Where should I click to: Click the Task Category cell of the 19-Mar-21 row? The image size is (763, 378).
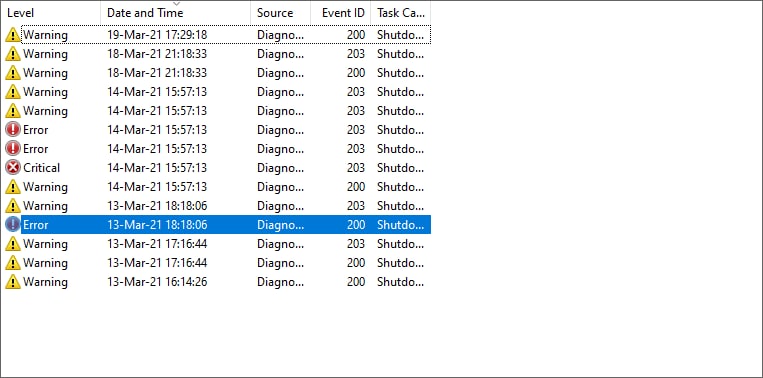tap(400, 35)
